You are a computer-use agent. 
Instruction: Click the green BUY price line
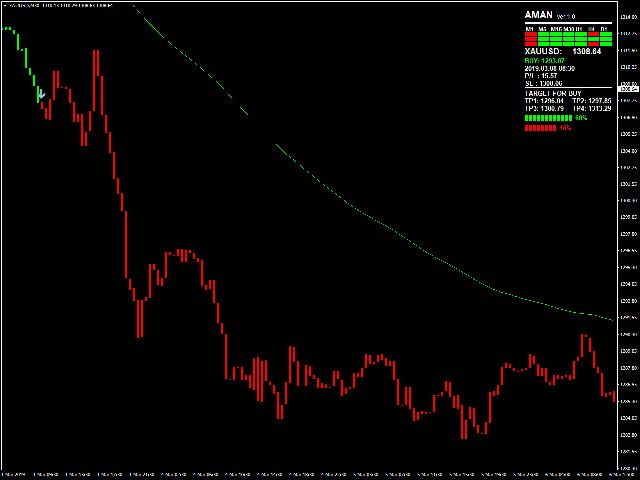(x=545, y=60)
